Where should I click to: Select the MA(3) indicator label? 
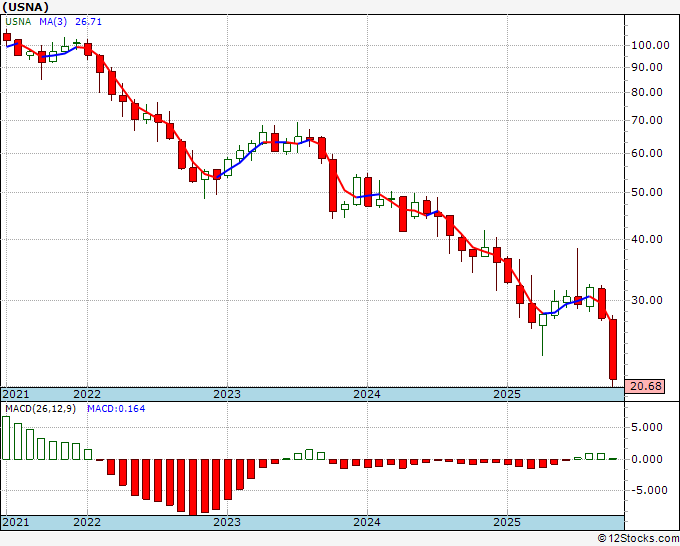coord(53,22)
